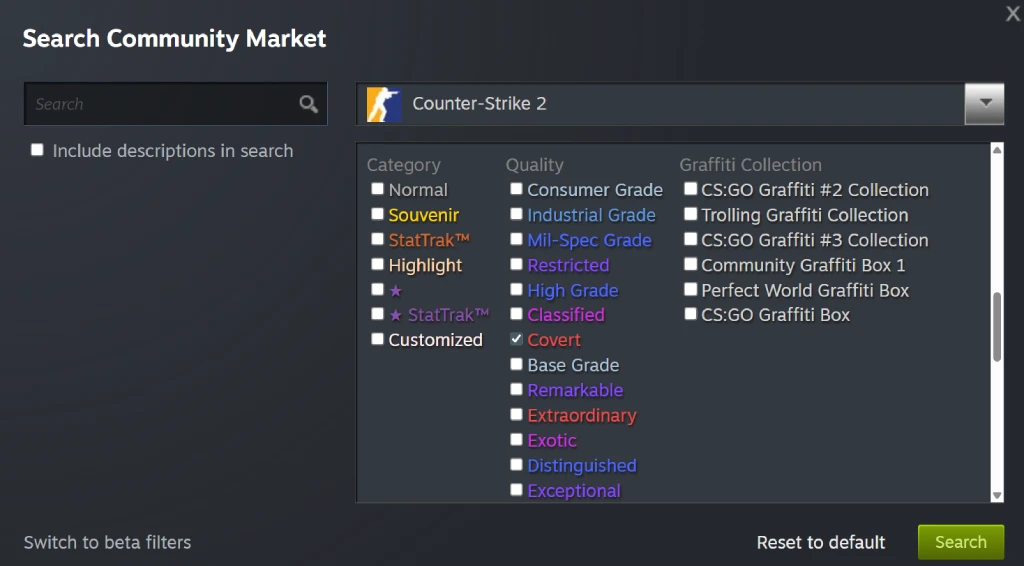Open the game selection dropdown arrow

click(x=984, y=104)
